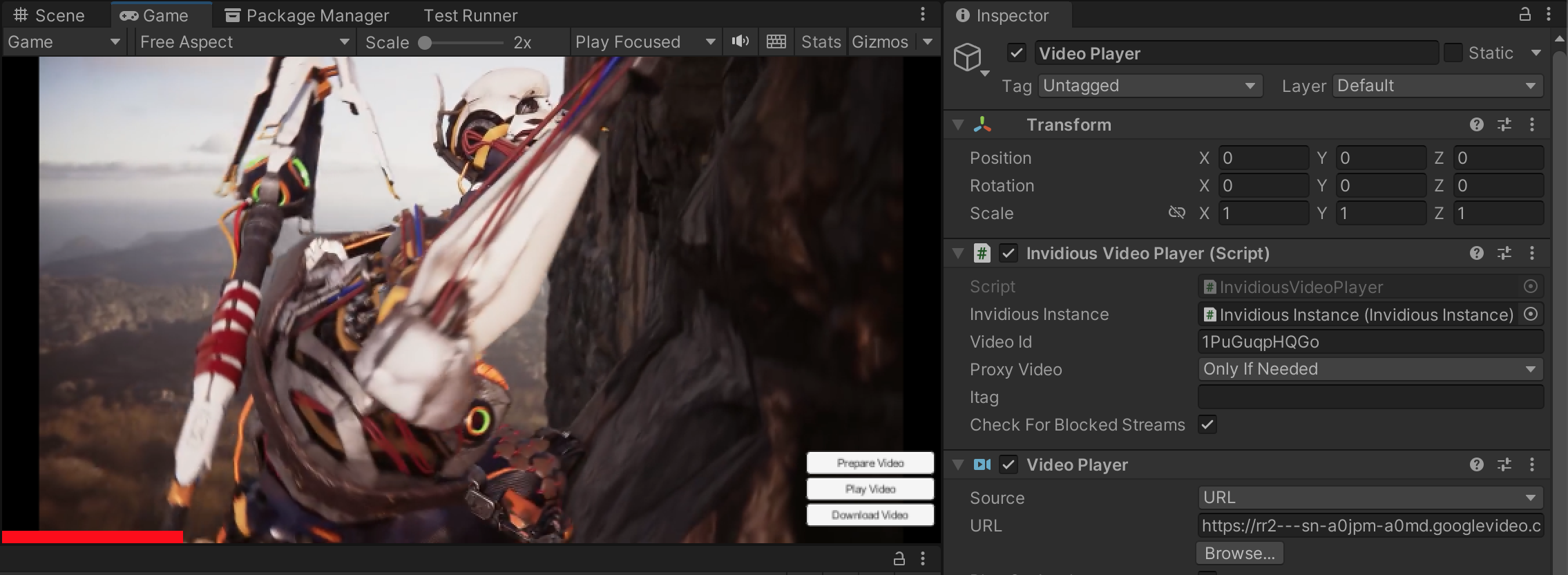This screenshot has width=1568, height=575.
Task: Open Invidious Video Player script help icon
Action: pyautogui.click(x=1477, y=253)
